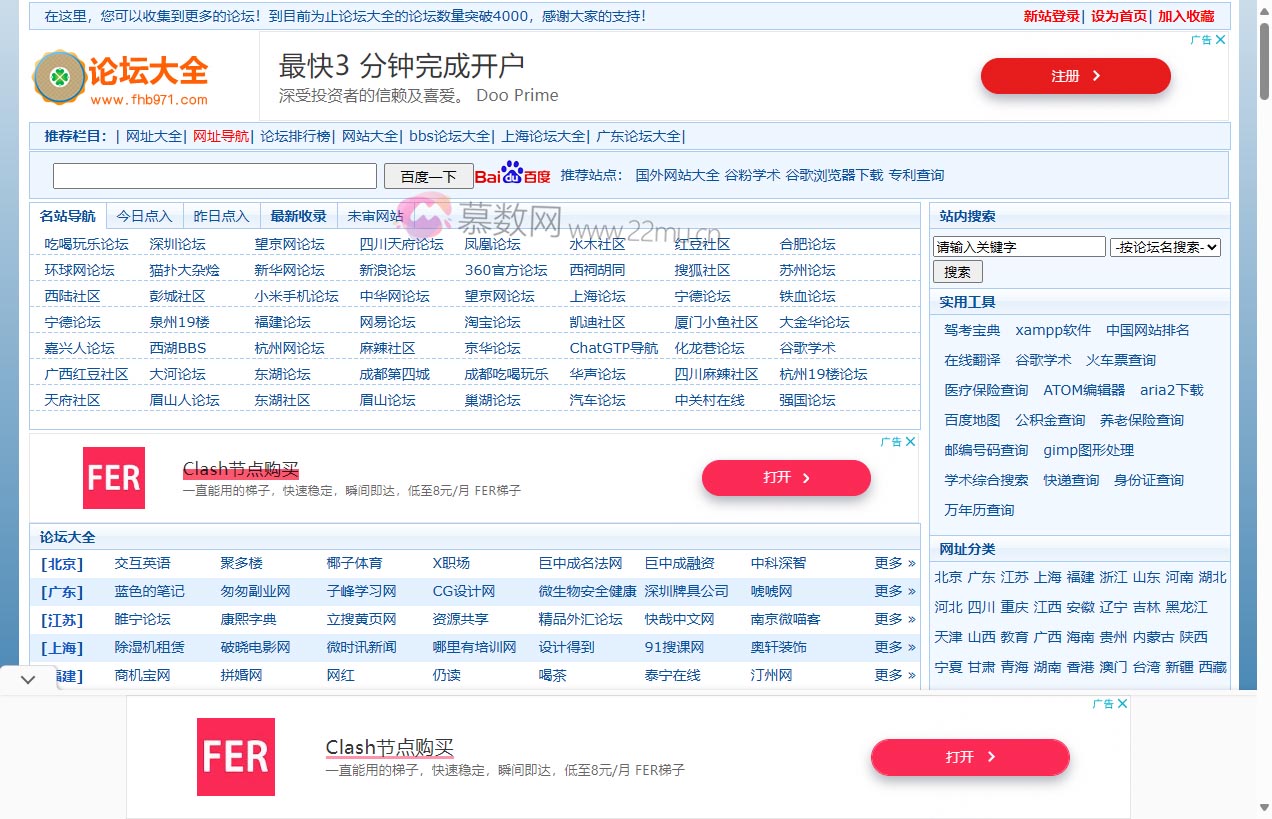Click the down chevron arrow at bottom left
The width and height of the screenshot is (1272, 819).
coord(28,679)
